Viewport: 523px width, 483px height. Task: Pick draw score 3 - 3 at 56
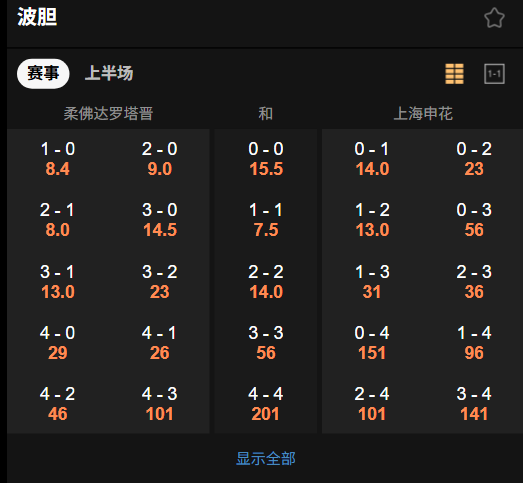[x=266, y=343]
